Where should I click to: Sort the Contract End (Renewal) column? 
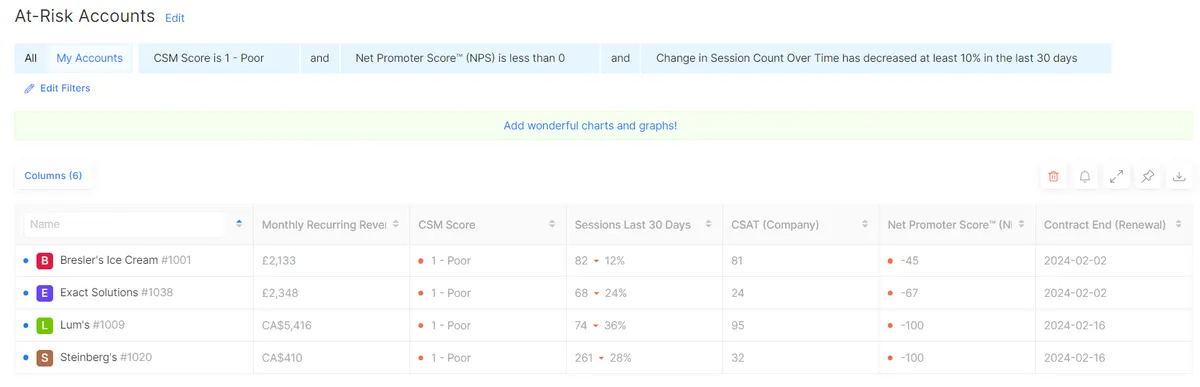click(x=1179, y=225)
